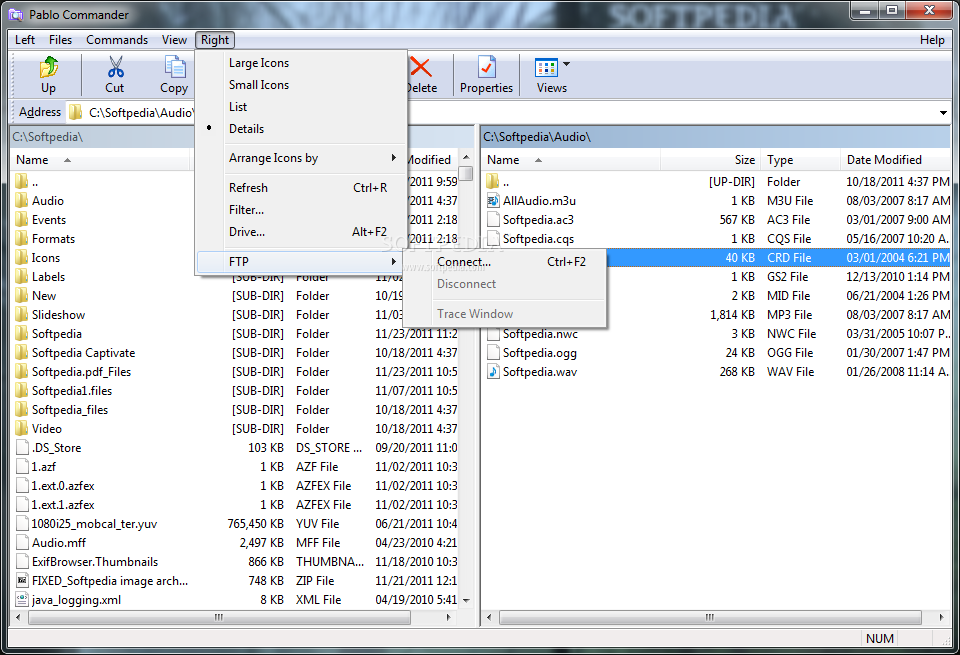The height and width of the screenshot is (655, 960).
Task: Click the up-dir folder icon in right panel
Action: pyautogui.click(x=493, y=181)
